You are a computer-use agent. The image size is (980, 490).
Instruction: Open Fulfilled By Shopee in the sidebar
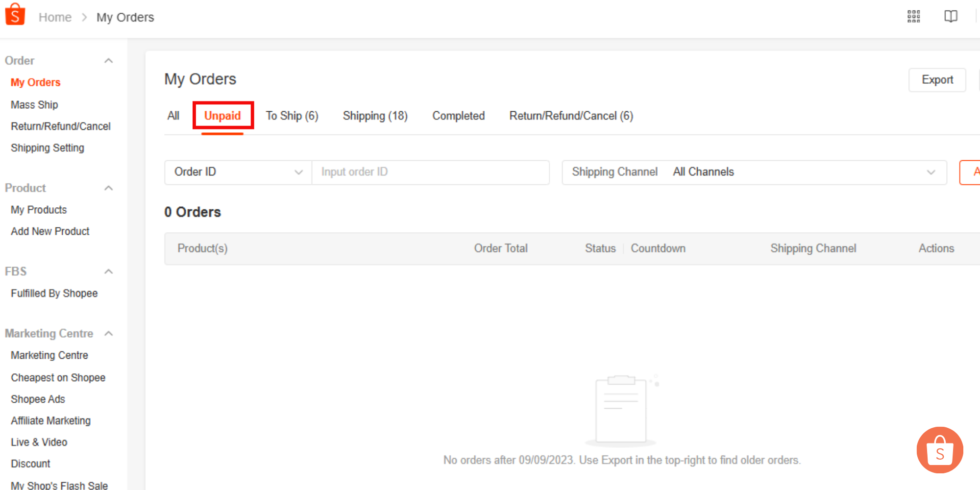(54, 293)
